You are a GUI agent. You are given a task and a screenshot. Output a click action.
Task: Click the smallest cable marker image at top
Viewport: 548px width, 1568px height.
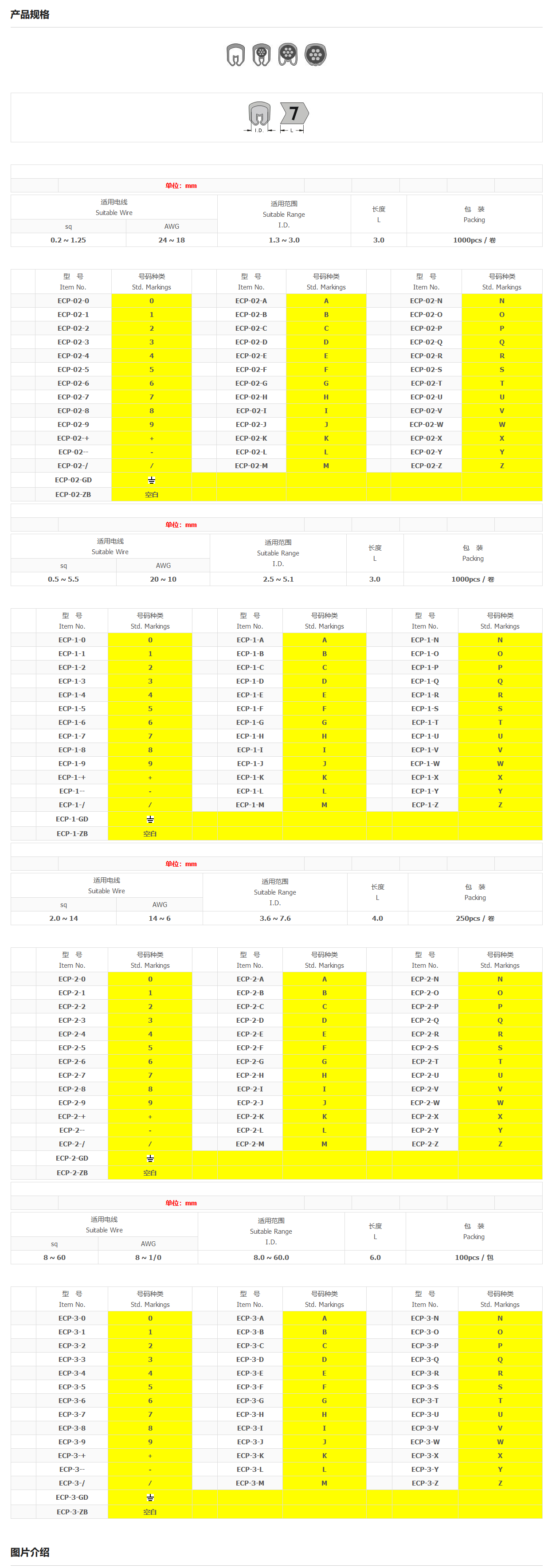(x=235, y=55)
